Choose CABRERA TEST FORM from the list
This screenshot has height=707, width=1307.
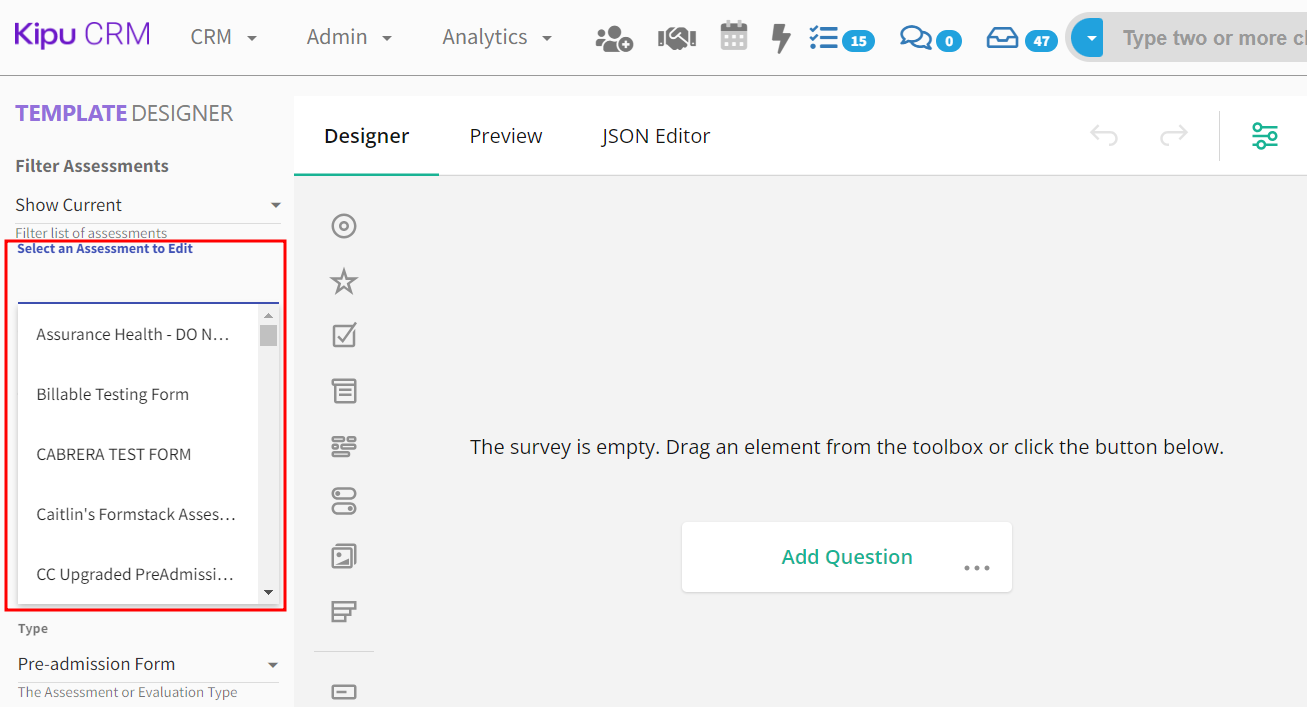[114, 454]
